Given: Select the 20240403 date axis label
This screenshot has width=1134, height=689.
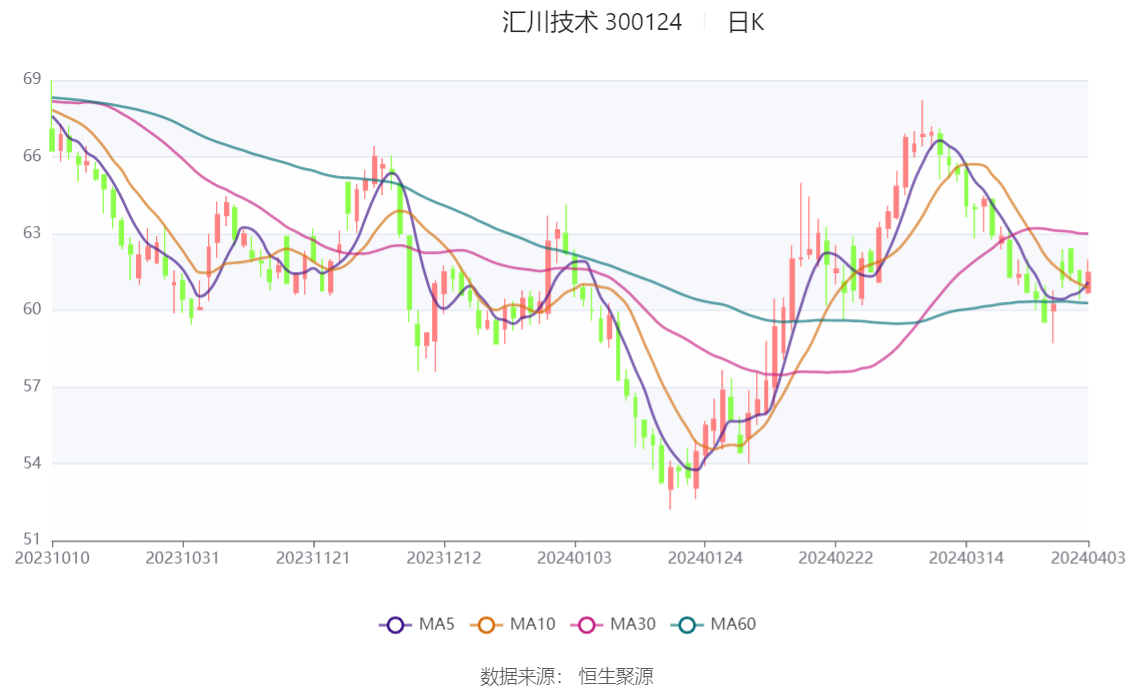Looking at the screenshot, I should (x=1088, y=558).
